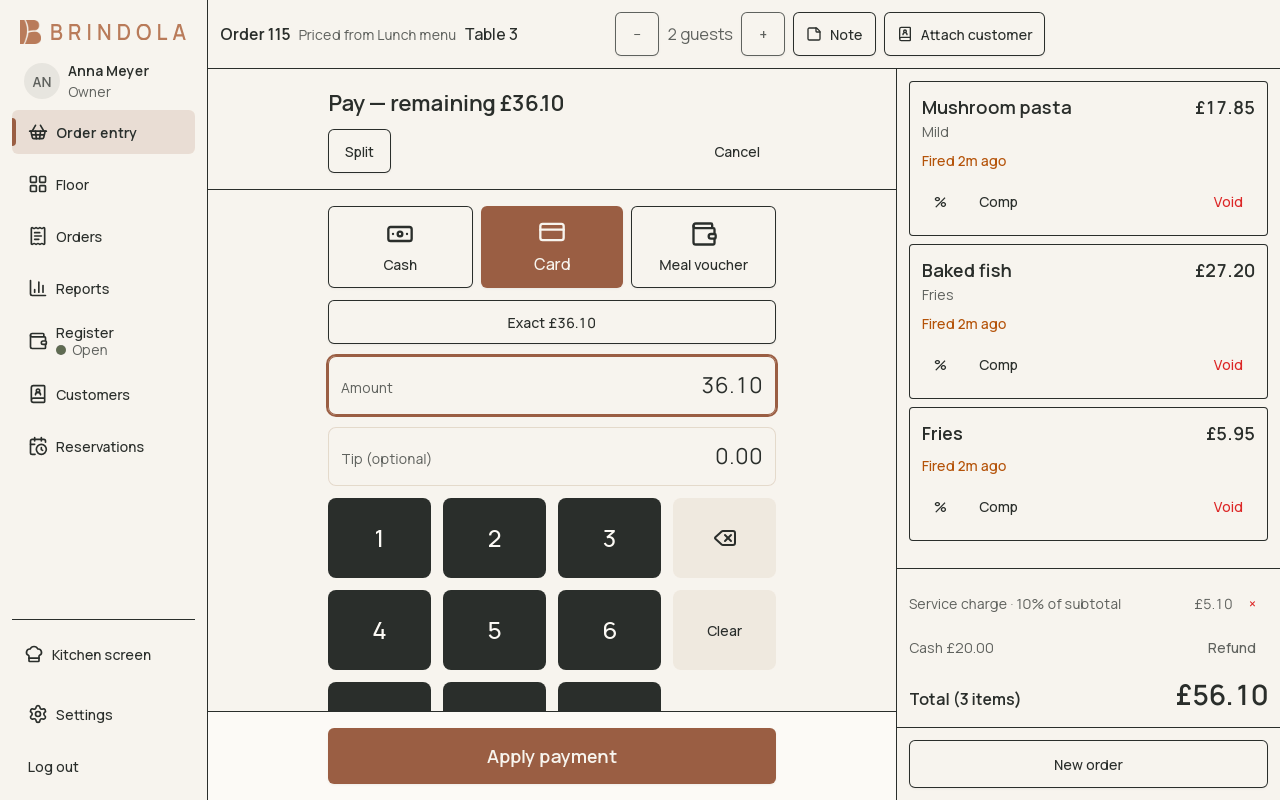
Task: Open the Reports page
Action: 103,288
